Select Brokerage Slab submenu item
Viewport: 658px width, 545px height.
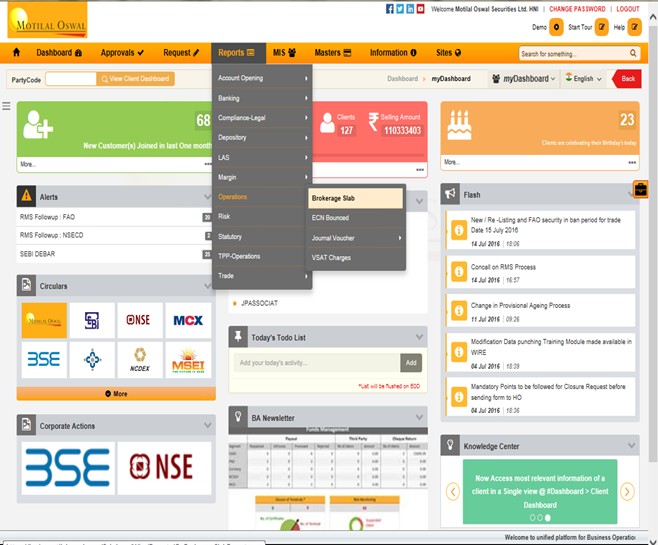tap(355, 198)
